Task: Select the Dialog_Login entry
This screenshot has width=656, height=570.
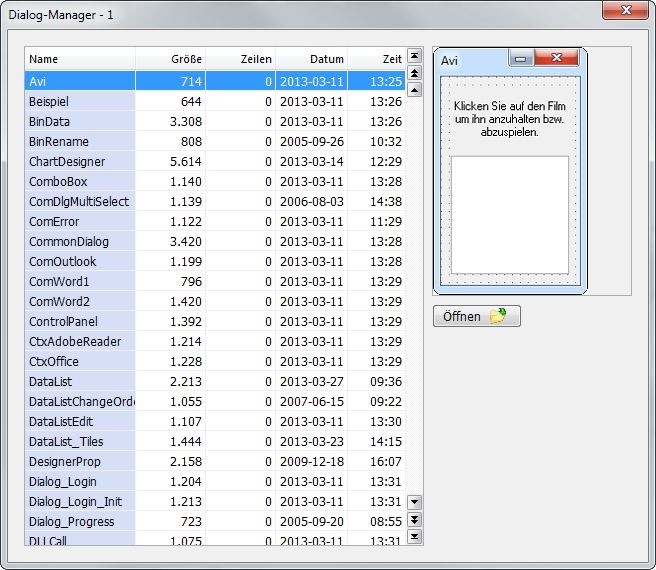Action: (x=80, y=481)
